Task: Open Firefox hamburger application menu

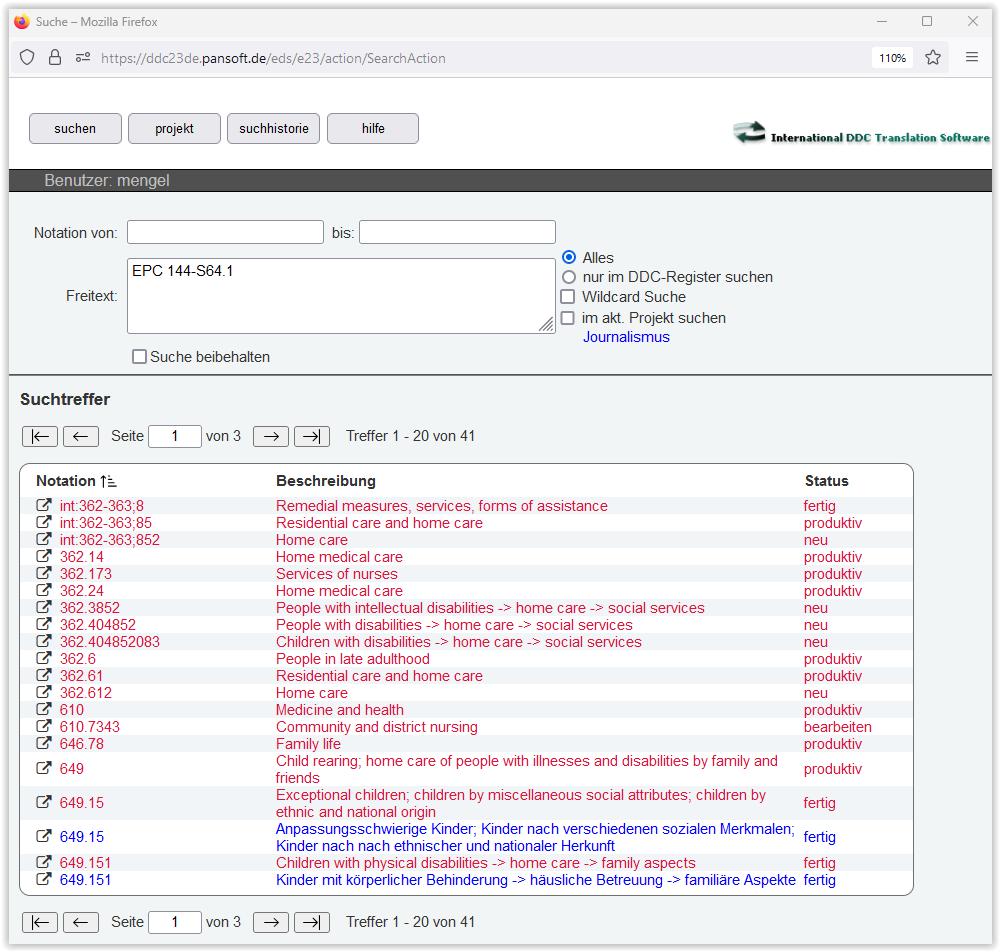Action: point(971,58)
